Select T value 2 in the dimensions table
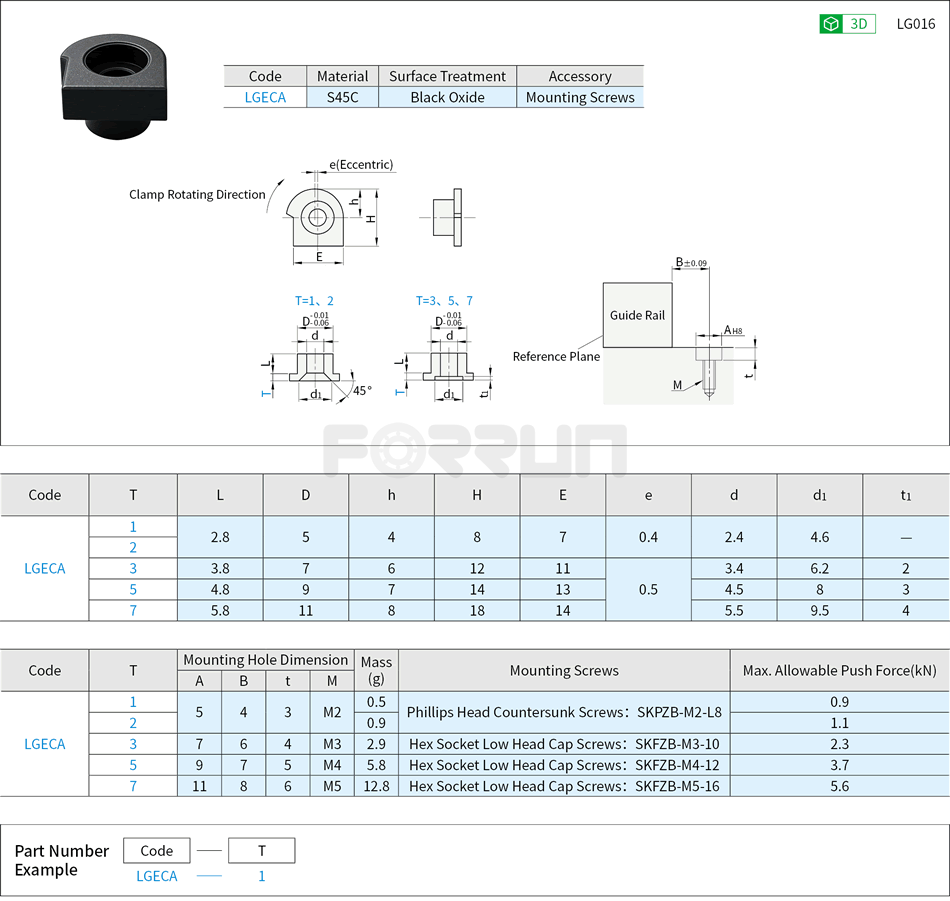The image size is (950, 901). (x=133, y=547)
